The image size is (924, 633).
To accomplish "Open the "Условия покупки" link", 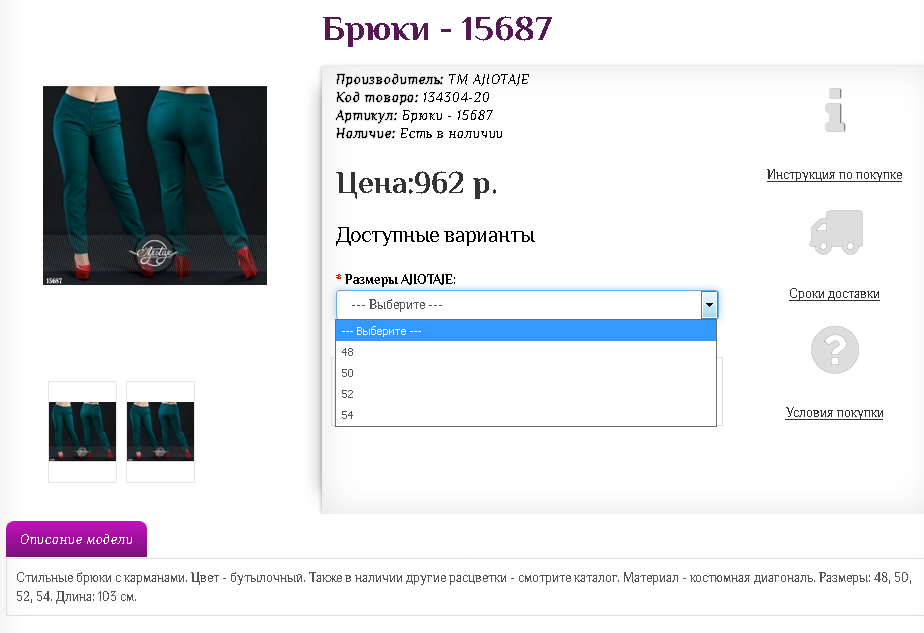I will 834,411.
